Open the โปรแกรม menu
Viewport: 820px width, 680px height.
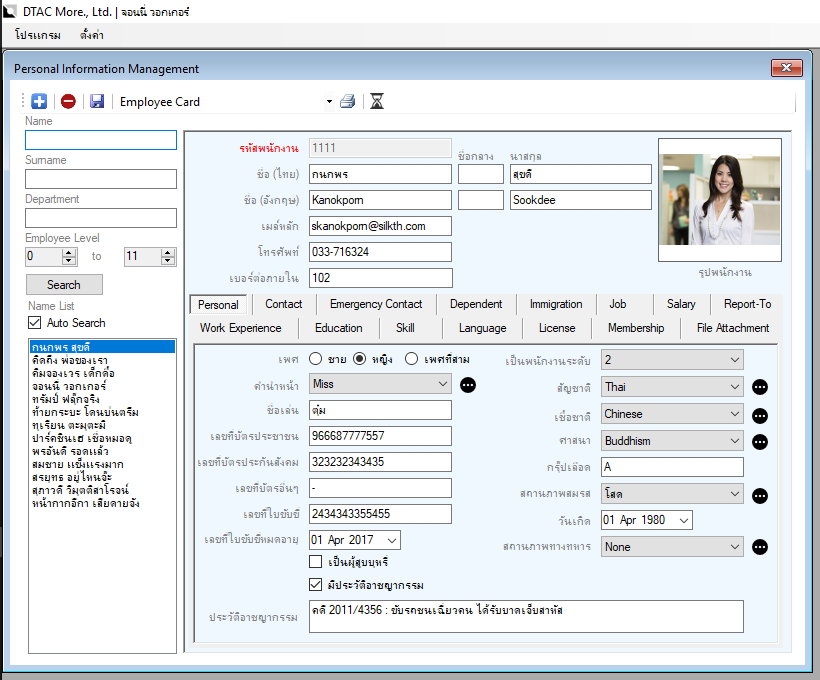click(38, 35)
